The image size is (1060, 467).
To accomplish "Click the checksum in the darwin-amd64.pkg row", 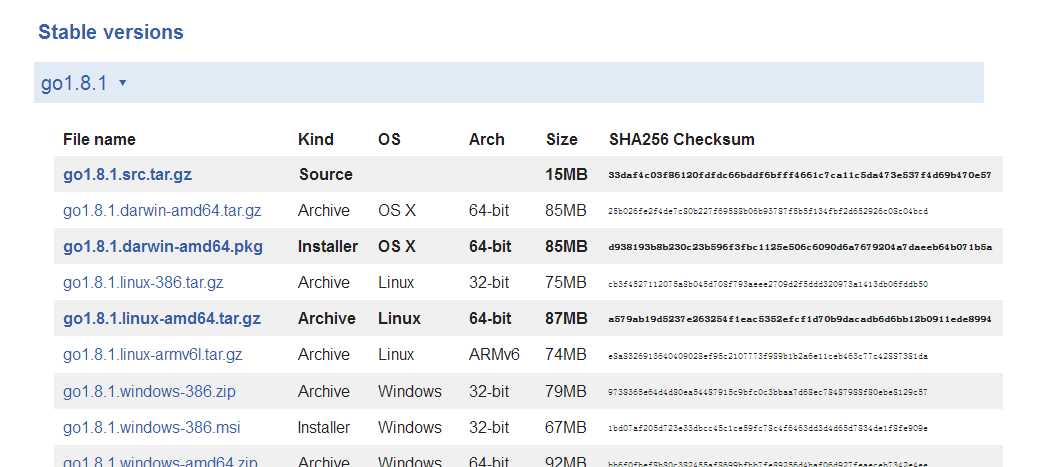I will pos(799,247).
